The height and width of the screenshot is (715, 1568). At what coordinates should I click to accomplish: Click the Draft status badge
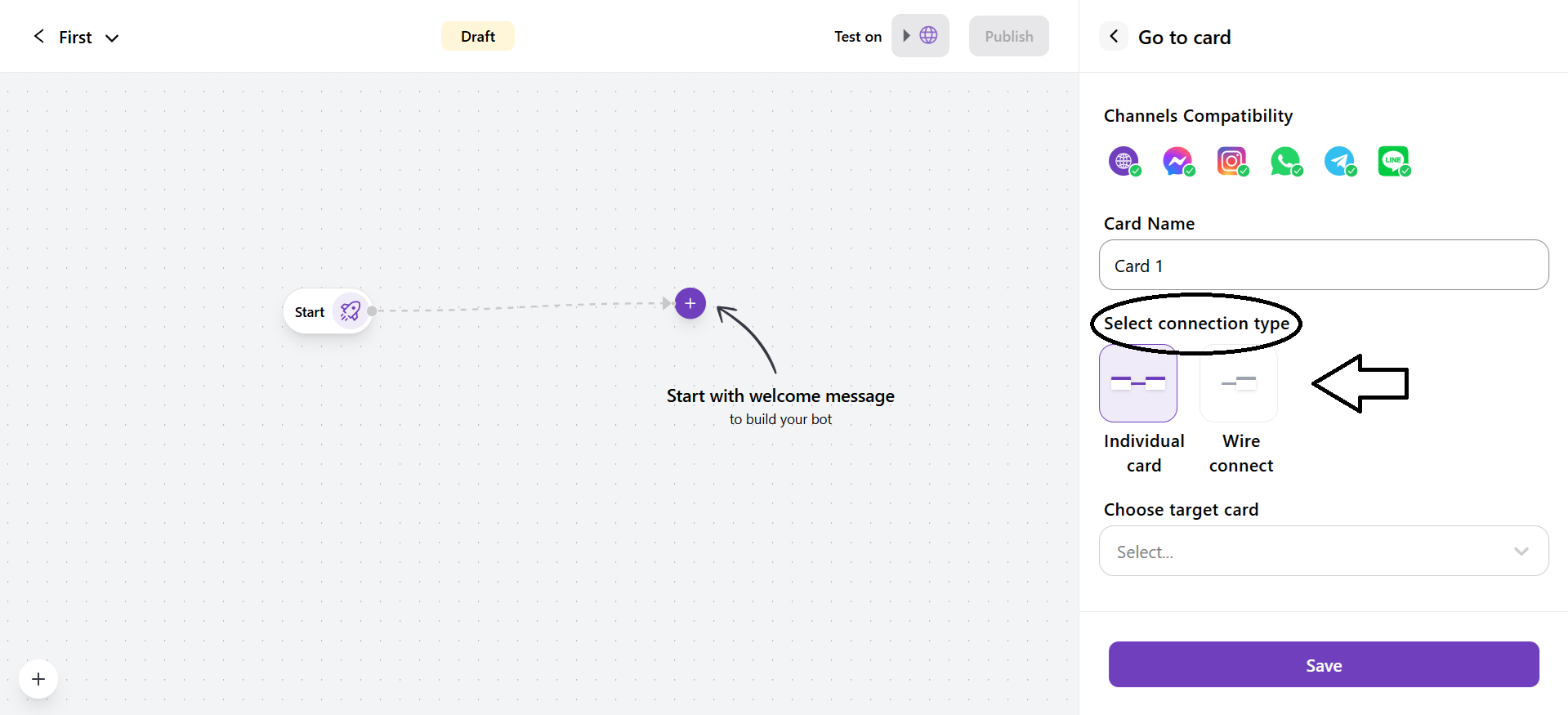[477, 36]
